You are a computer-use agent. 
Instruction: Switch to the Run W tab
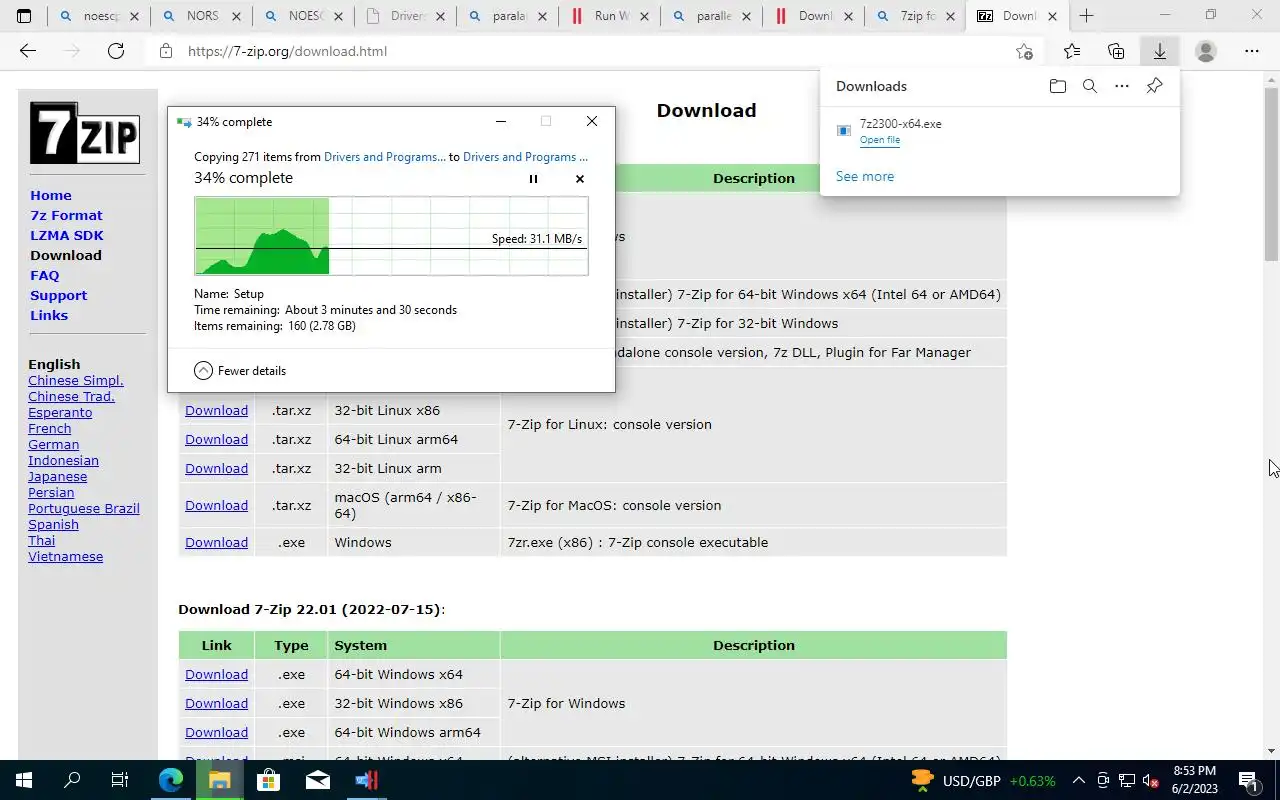point(609,16)
